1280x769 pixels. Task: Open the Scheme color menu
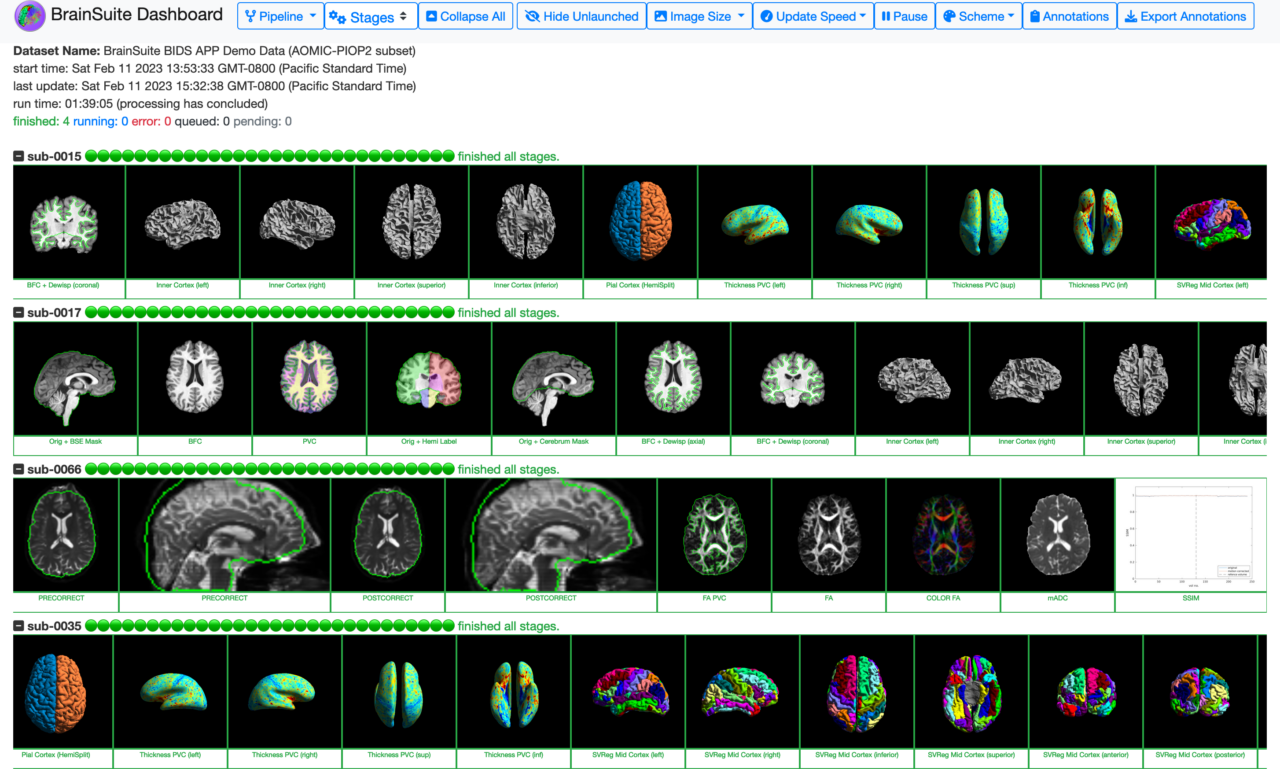click(x=978, y=16)
